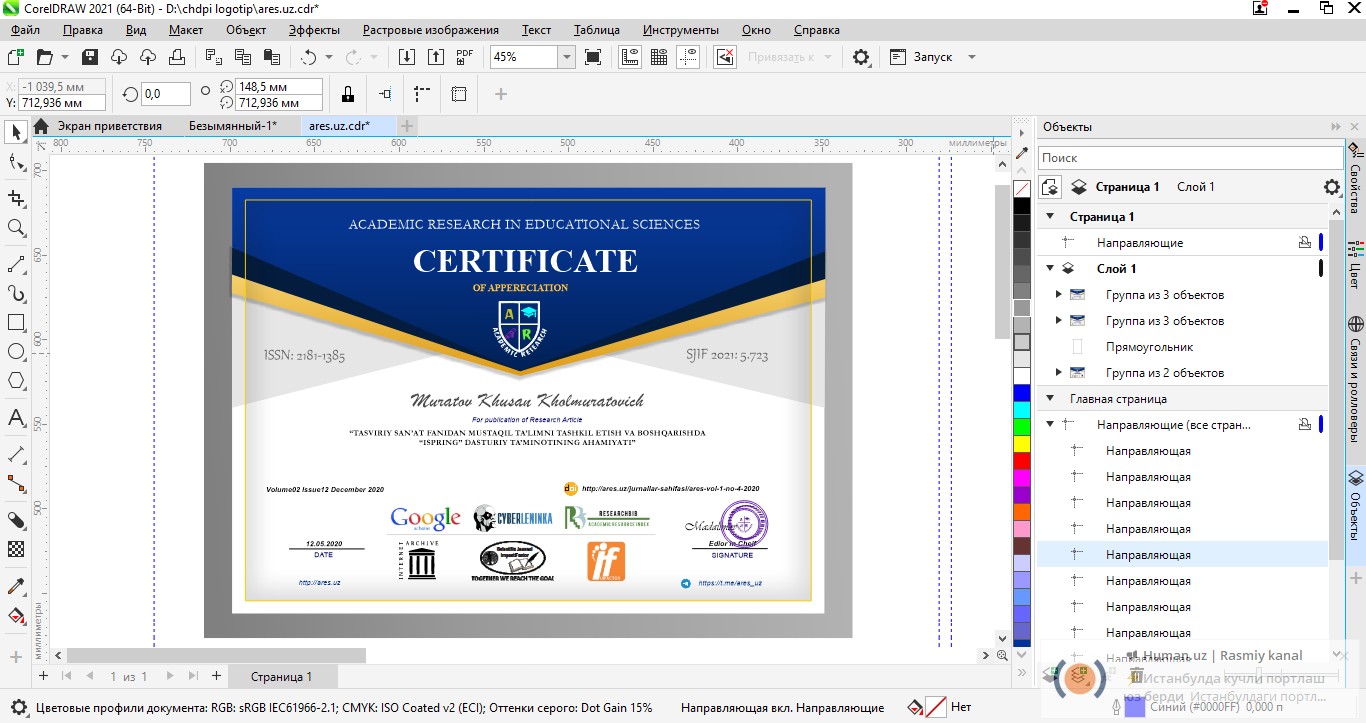Viewport: 1366px width, 723px height.
Task: Open the Инструменты menu
Action: pyautogui.click(x=680, y=30)
